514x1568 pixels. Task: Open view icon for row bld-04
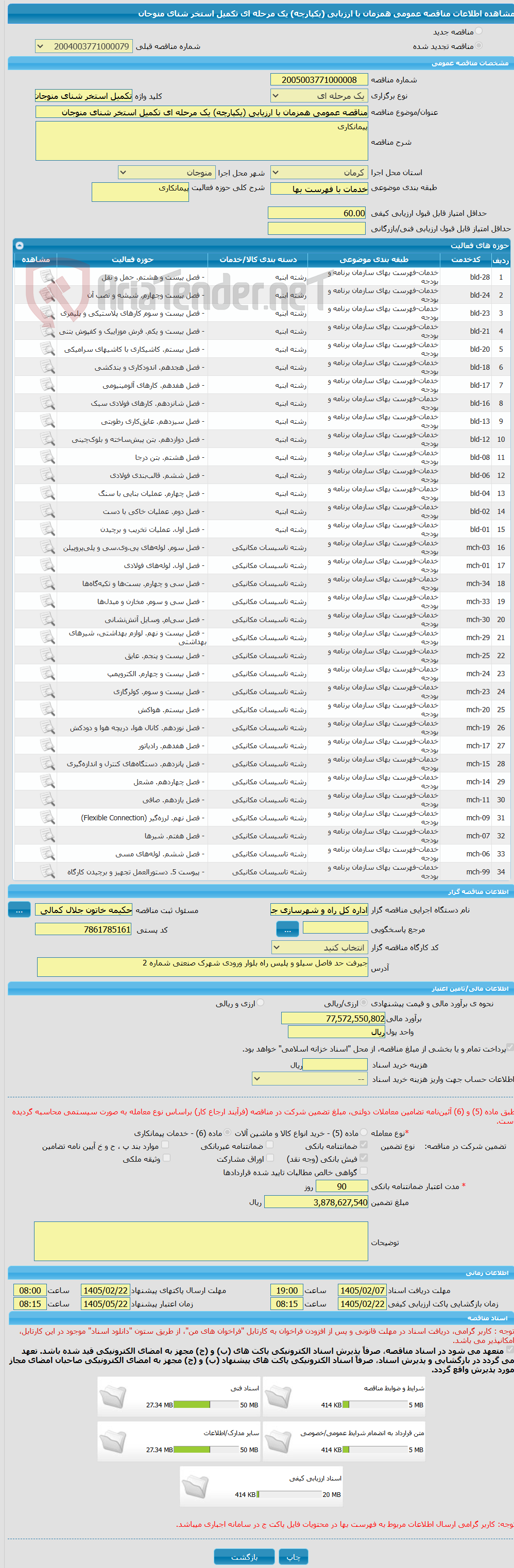[47, 493]
